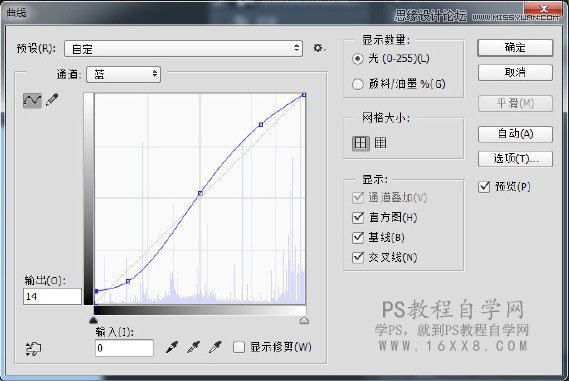
Task: Click the 选项(T)... options button
Action: [x=515, y=159]
